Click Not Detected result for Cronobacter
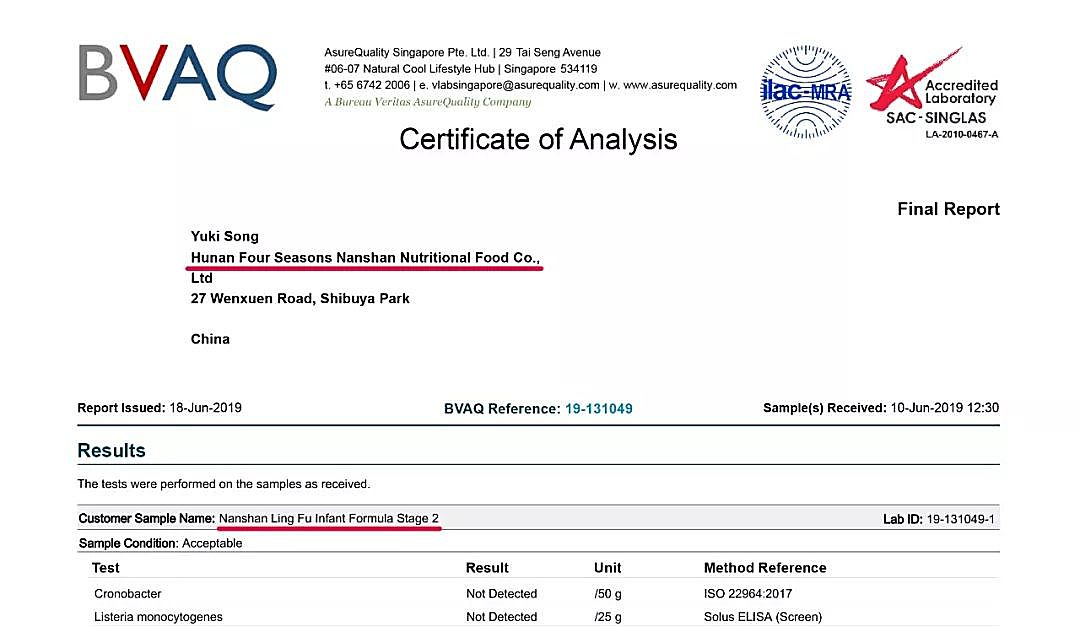 pos(501,593)
